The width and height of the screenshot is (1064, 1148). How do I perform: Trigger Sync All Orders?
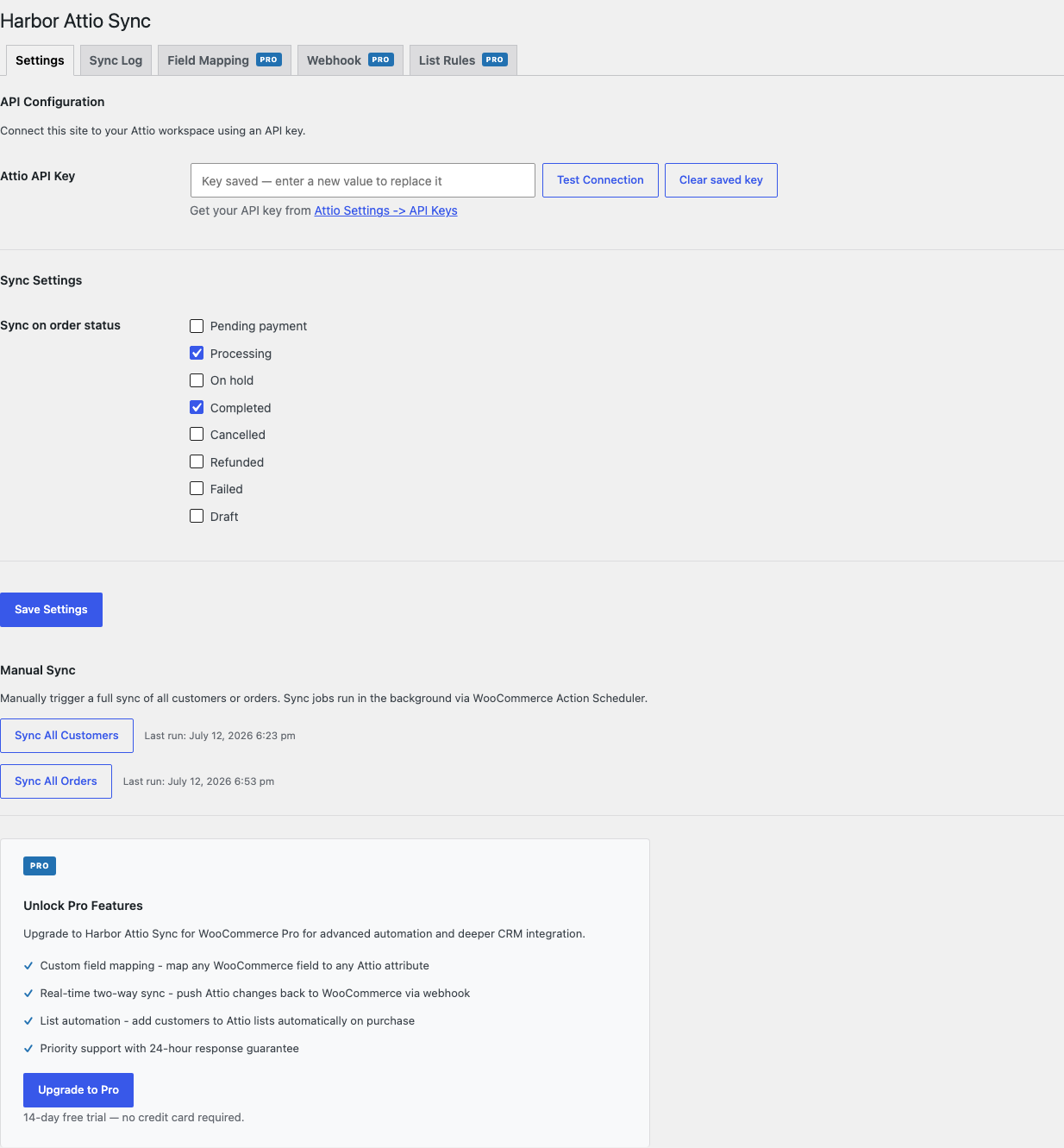tap(56, 781)
